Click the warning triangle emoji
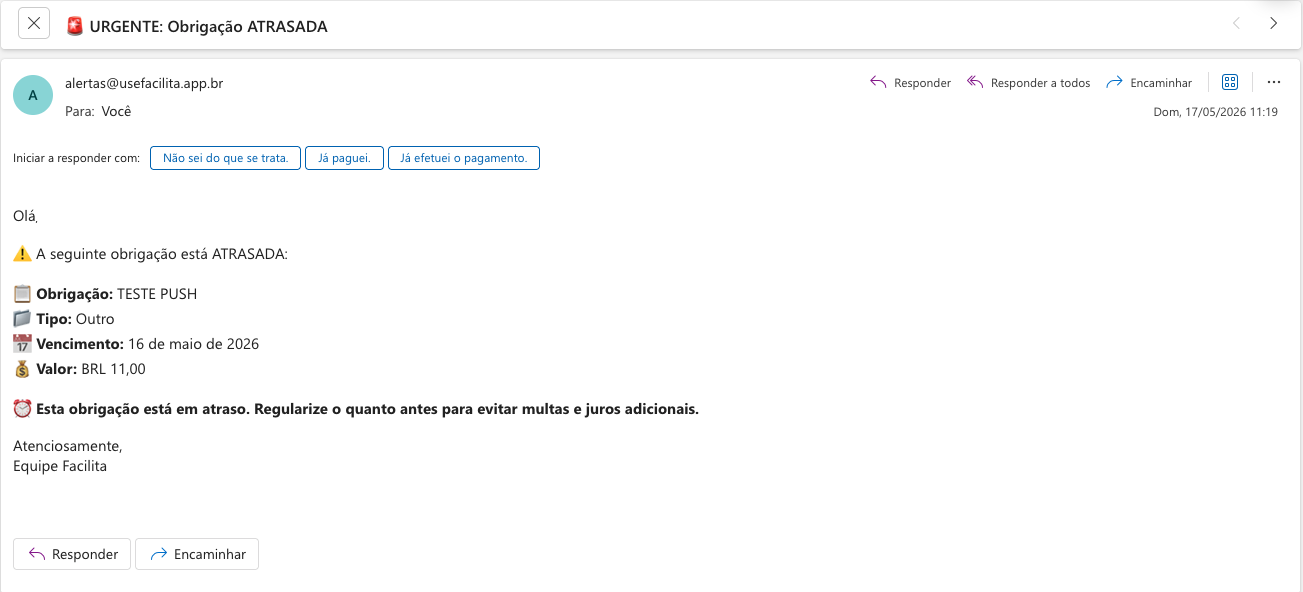This screenshot has width=1303, height=592. click(x=22, y=254)
